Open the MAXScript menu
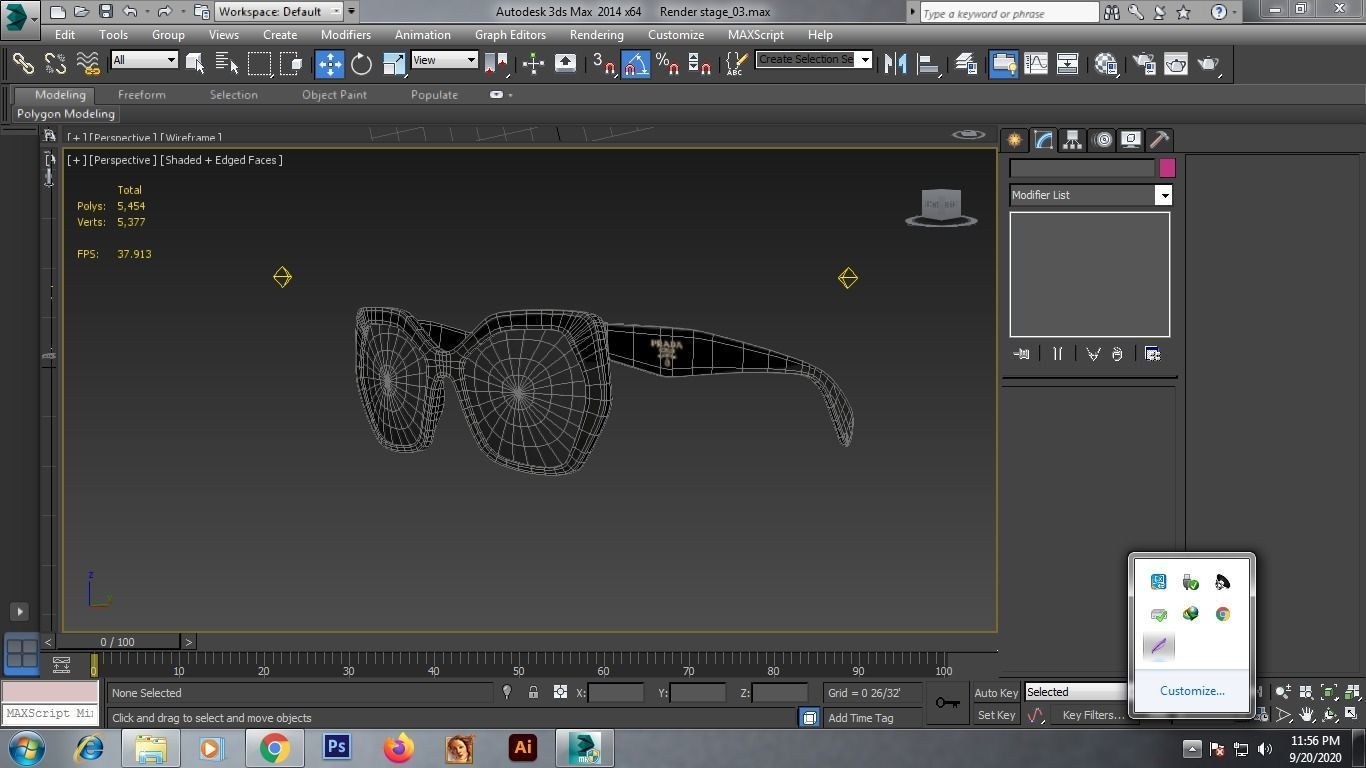The height and width of the screenshot is (768, 1366). (x=756, y=34)
